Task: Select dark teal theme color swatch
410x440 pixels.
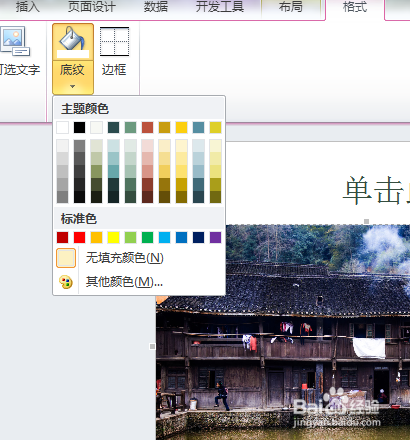Action: pyautogui.click(x=113, y=127)
